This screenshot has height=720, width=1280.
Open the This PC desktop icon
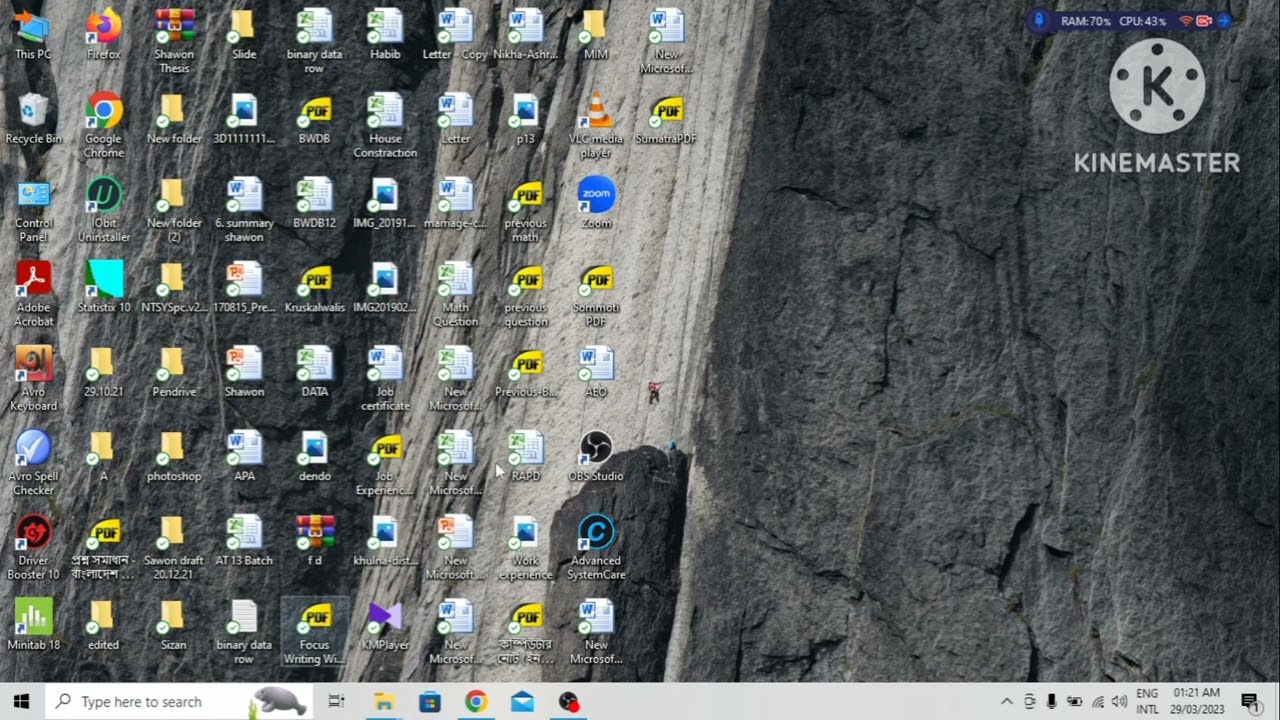33,34
